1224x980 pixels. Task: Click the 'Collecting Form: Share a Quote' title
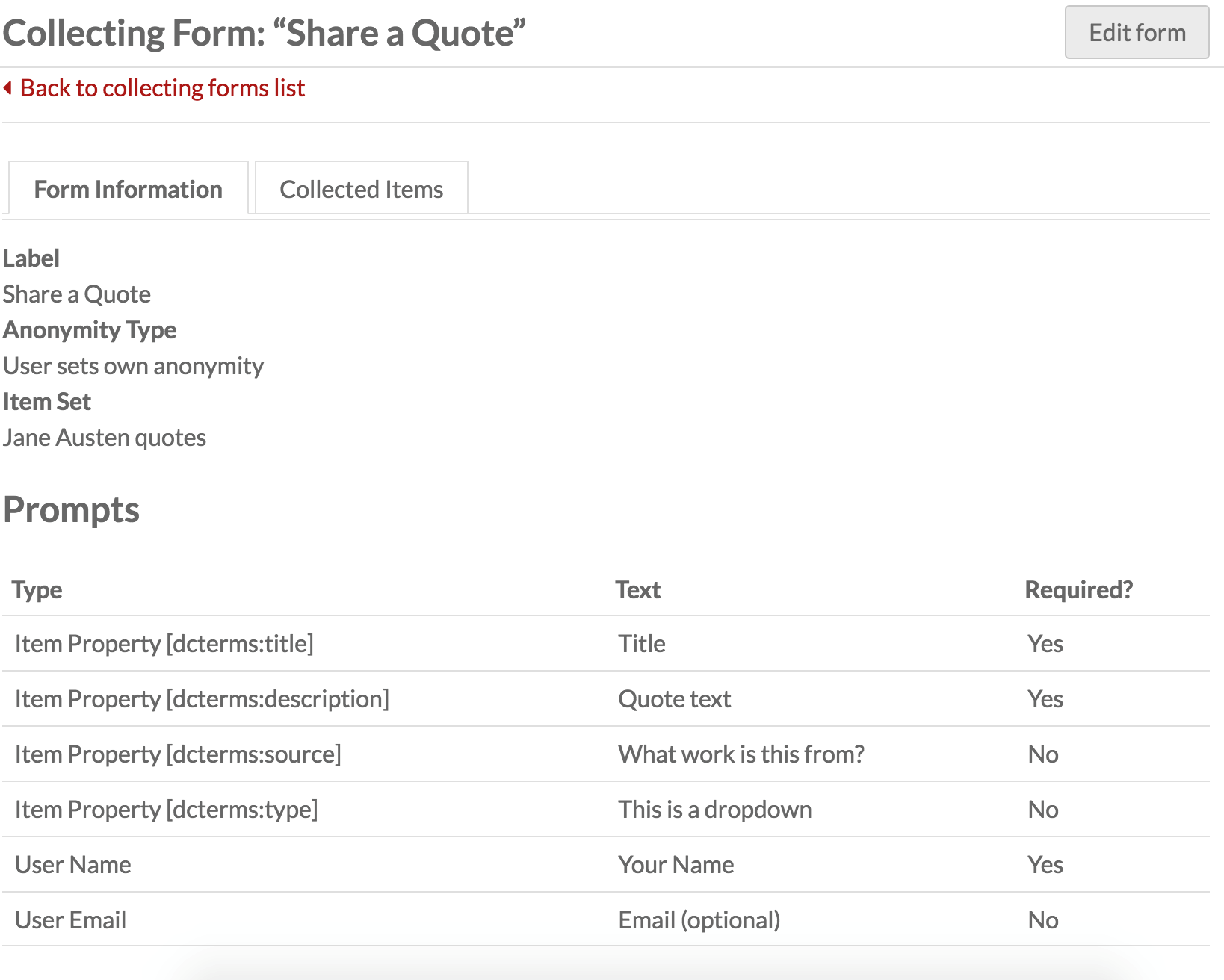pyautogui.click(x=265, y=33)
